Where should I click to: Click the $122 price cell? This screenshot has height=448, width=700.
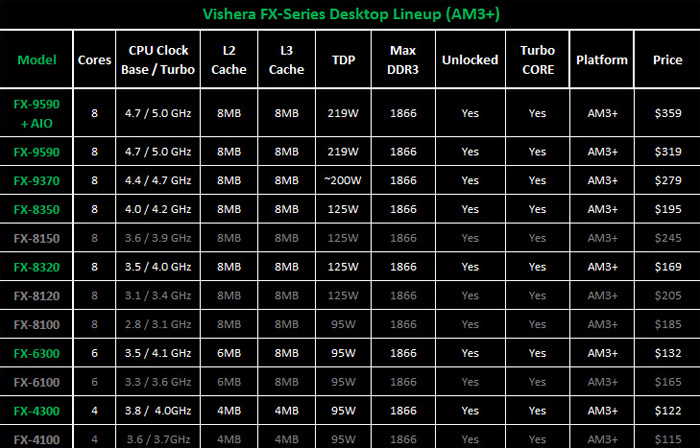click(668, 411)
